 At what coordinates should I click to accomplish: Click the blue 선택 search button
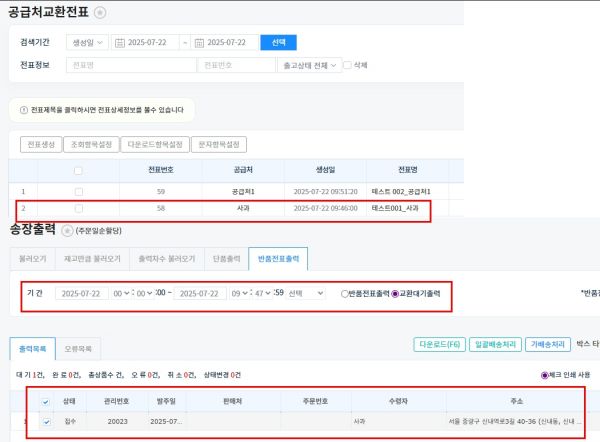pyautogui.click(x=278, y=43)
